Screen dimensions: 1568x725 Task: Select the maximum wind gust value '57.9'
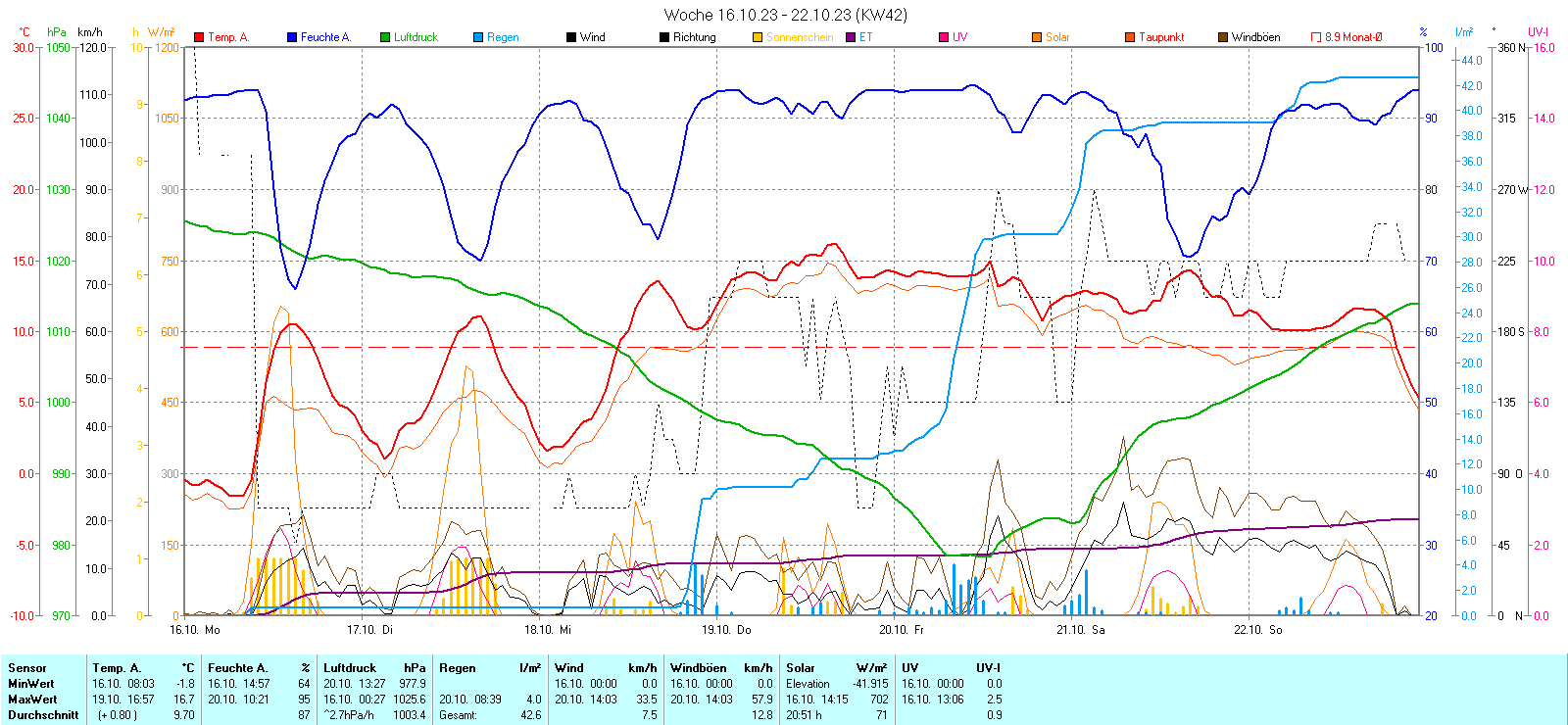pos(762,700)
